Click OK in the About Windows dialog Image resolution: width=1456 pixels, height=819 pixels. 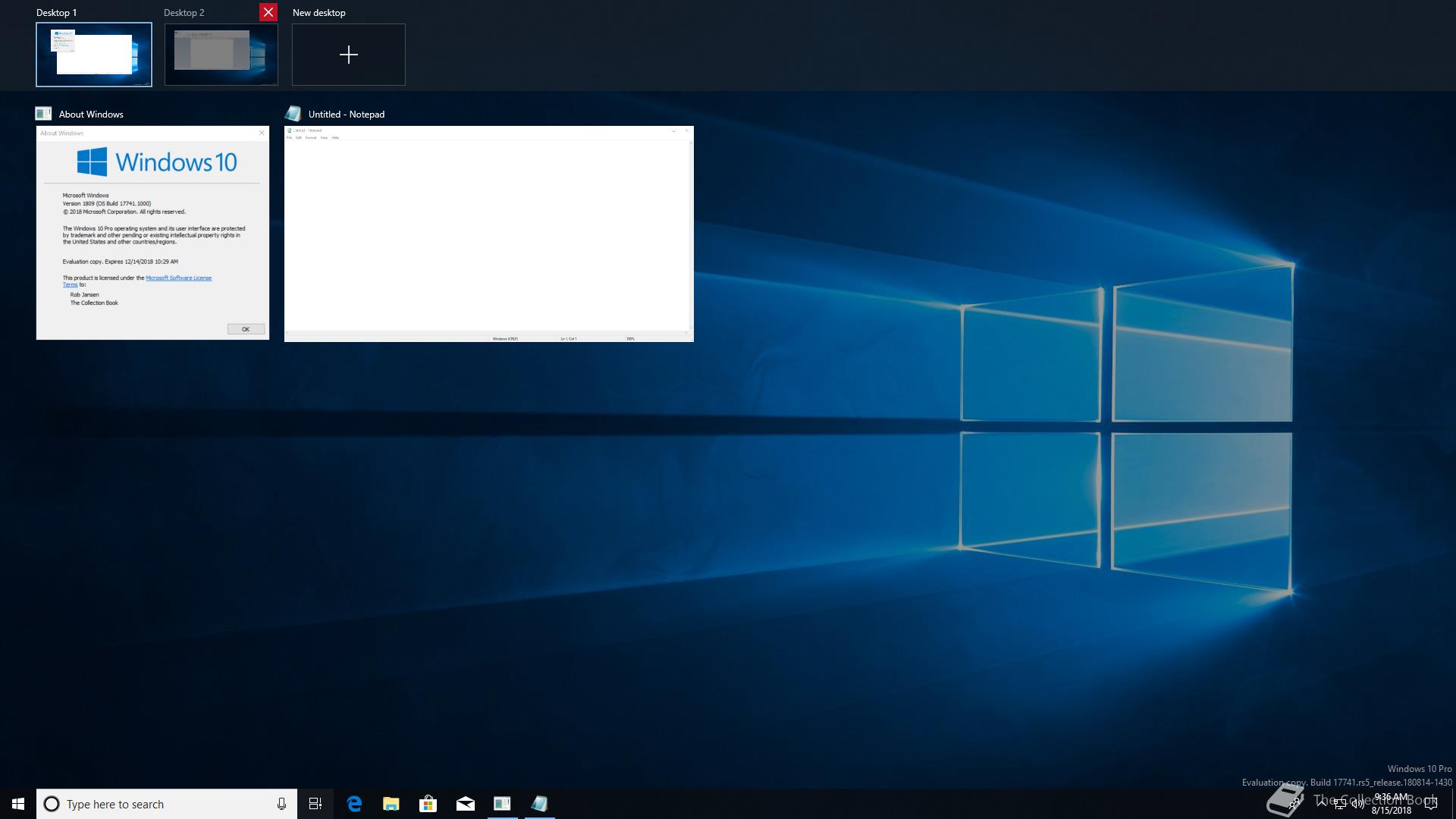tap(246, 329)
